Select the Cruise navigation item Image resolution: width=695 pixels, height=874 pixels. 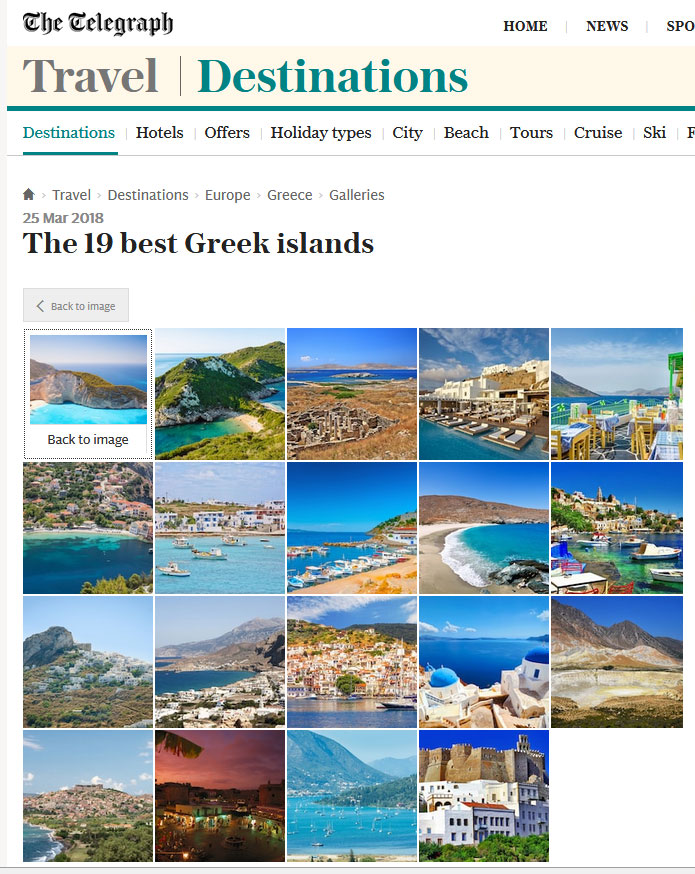(597, 133)
